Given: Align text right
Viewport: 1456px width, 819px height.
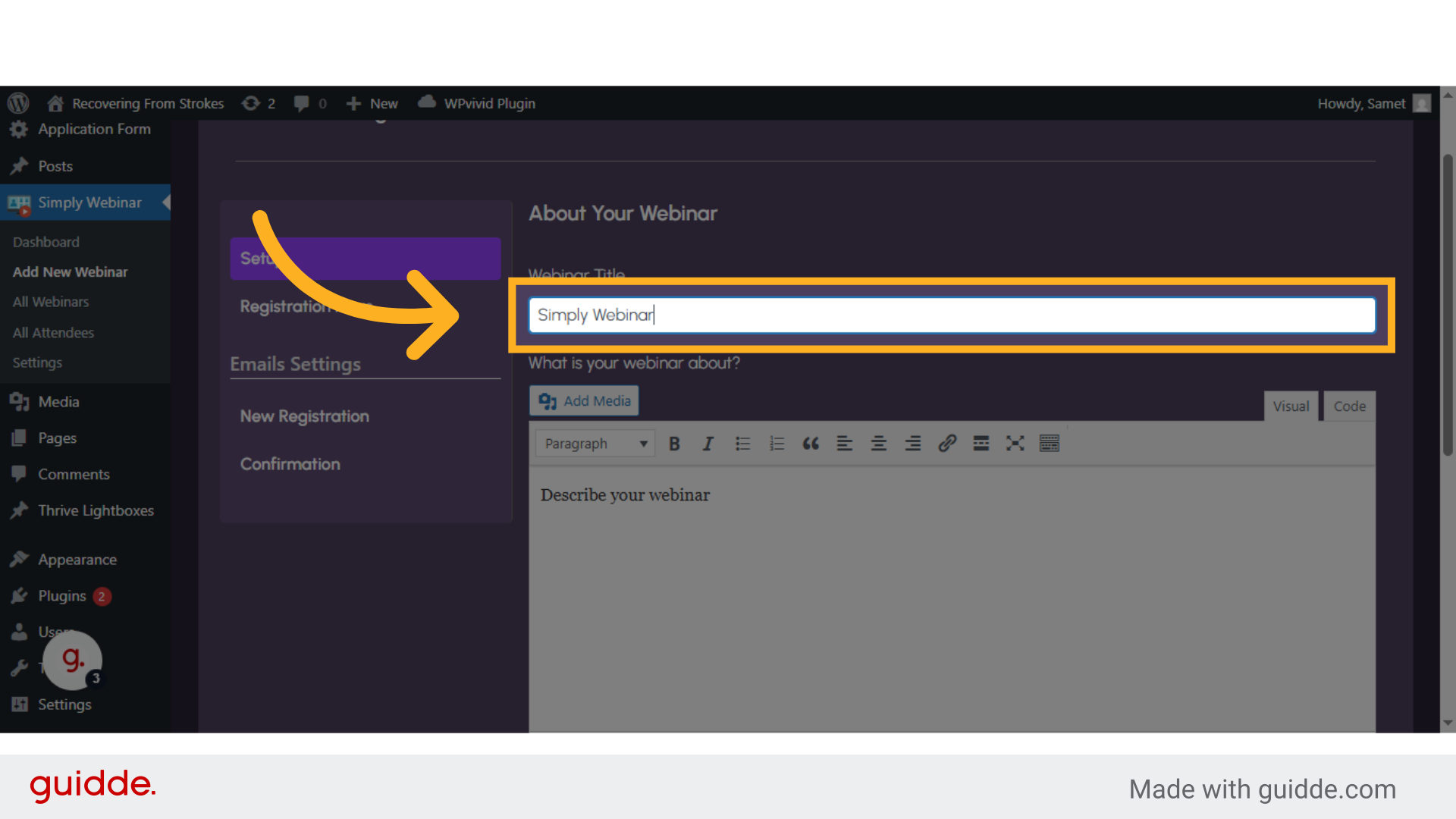Looking at the screenshot, I should (x=913, y=444).
